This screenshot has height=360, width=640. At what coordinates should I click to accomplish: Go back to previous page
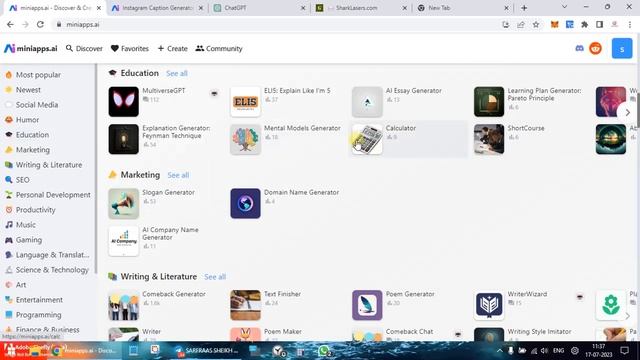pyautogui.click(x=10, y=24)
